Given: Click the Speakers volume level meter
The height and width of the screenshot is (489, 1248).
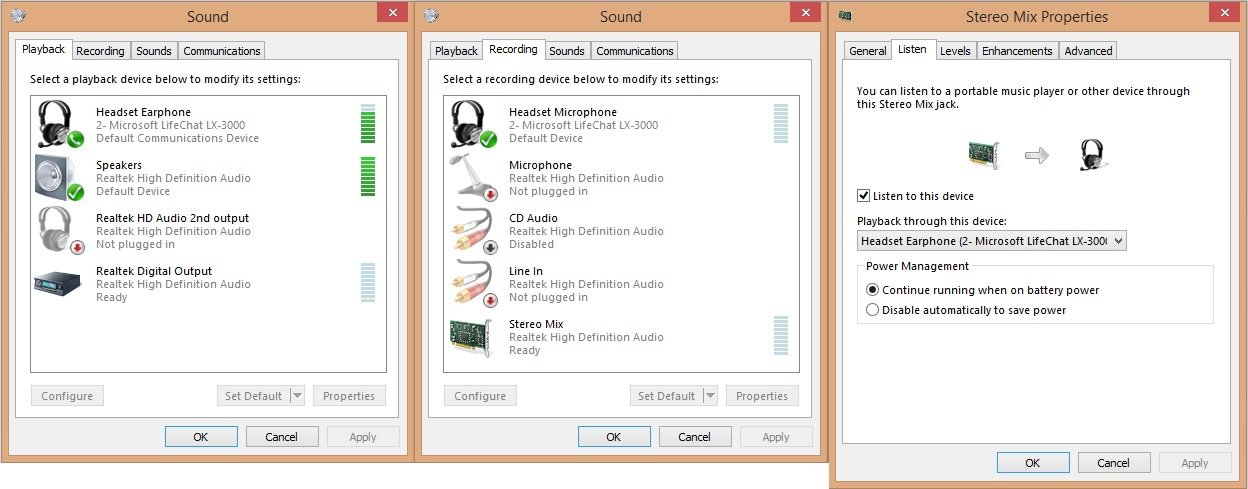Looking at the screenshot, I should 367,177.
